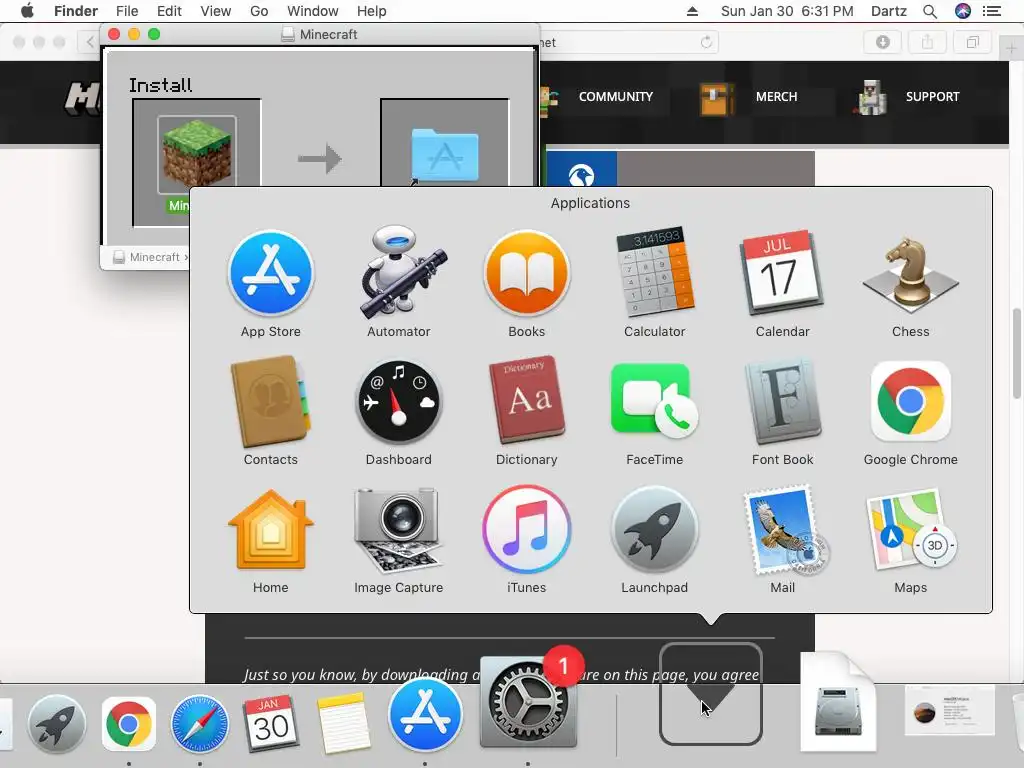
Task: Open the File menu
Action: (127, 11)
